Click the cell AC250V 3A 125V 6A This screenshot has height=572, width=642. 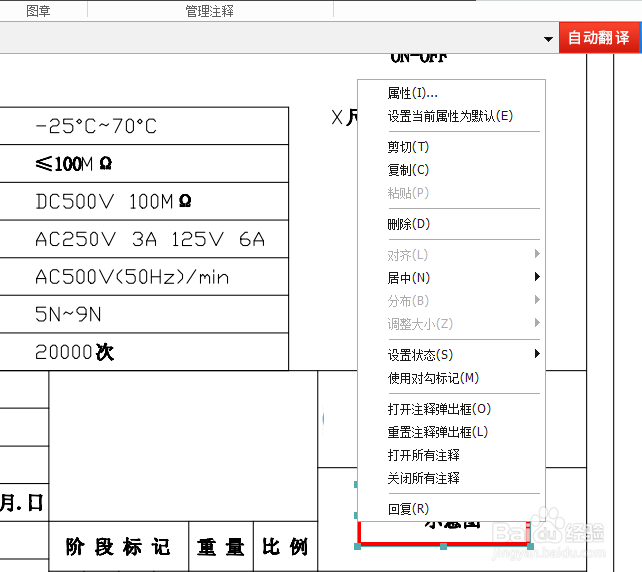[144, 239]
